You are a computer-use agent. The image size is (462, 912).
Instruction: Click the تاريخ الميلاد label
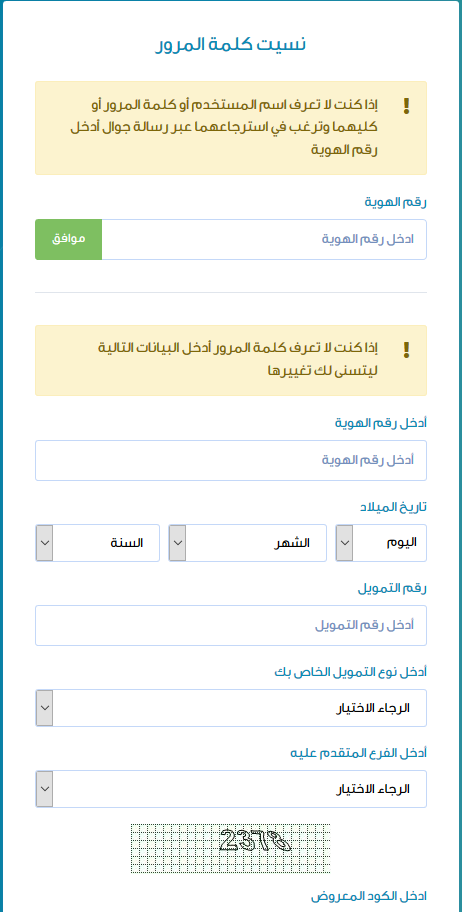click(x=393, y=507)
